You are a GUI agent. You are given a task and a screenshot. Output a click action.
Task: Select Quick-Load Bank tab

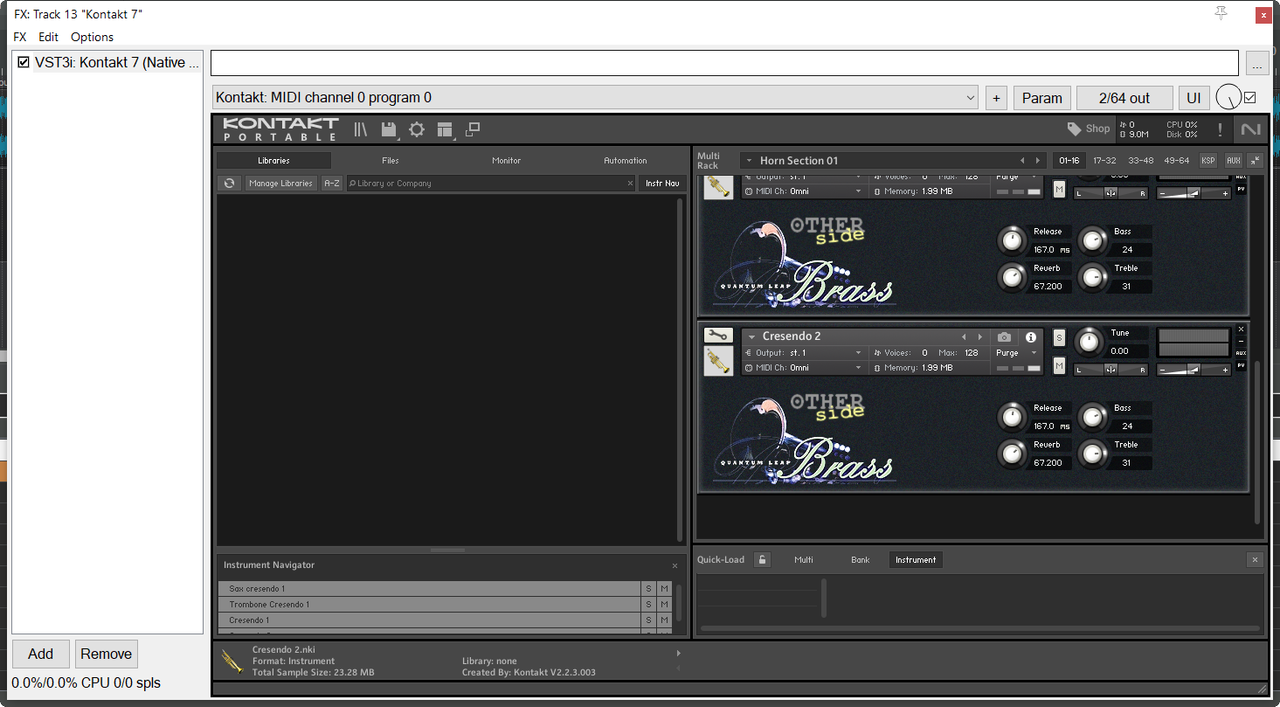[x=860, y=560]
